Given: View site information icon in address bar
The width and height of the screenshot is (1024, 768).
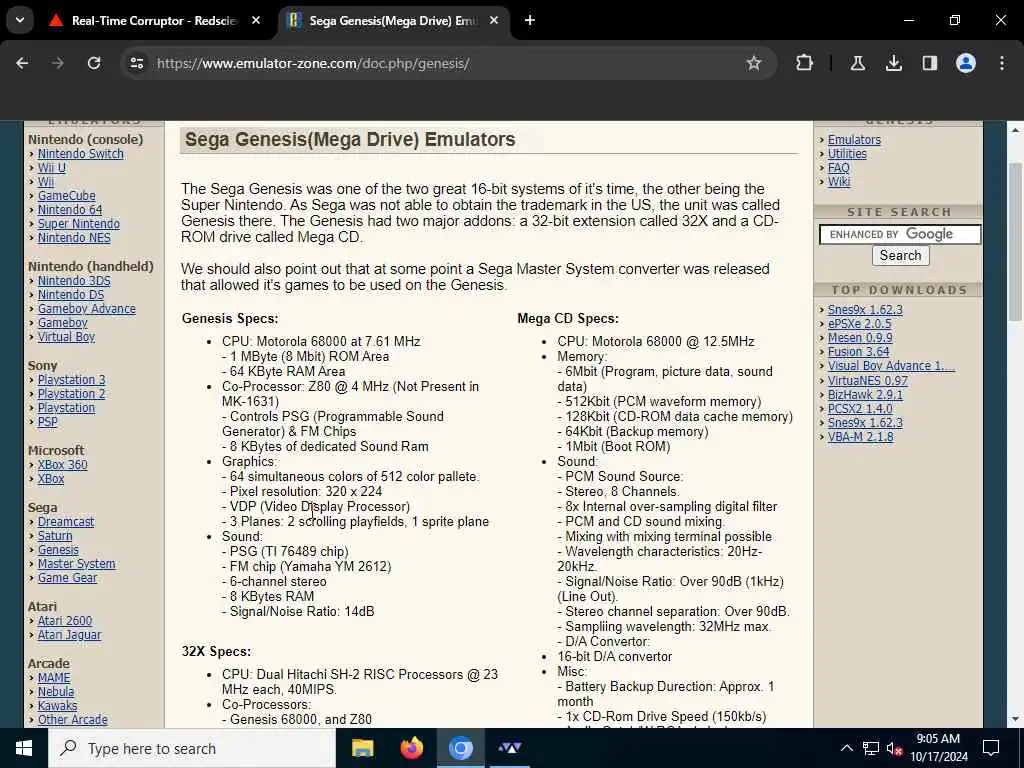Looking at the screenshot, I should (x=136, y=63).
